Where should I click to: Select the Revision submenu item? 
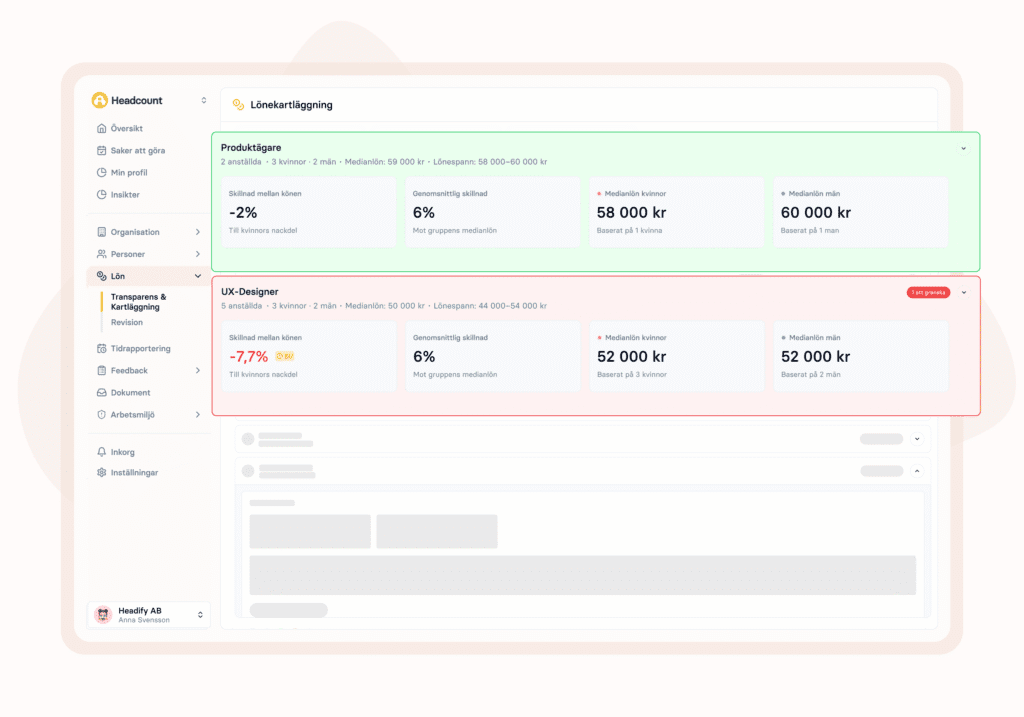pos(127,322)
